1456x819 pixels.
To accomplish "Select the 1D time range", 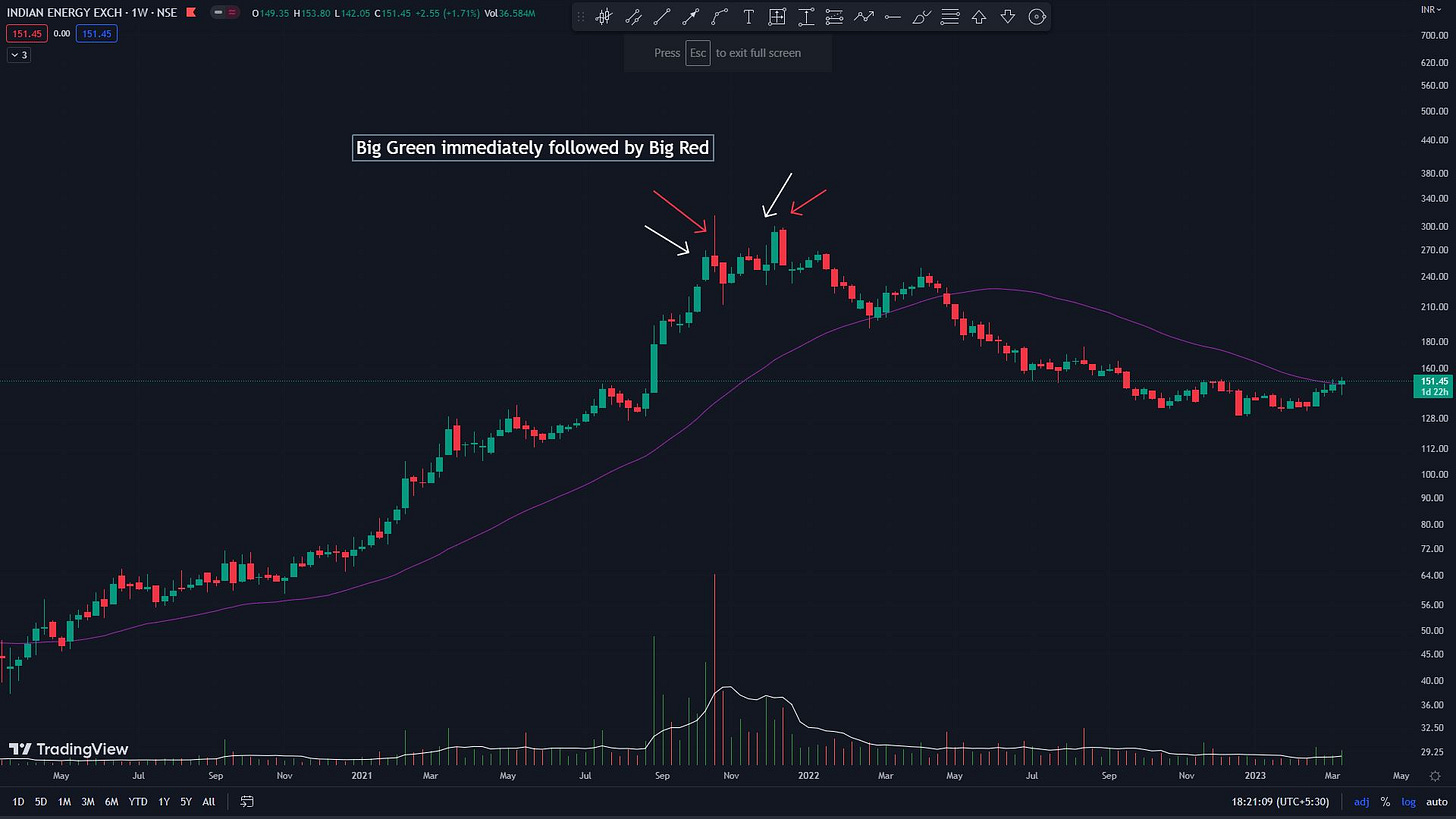I will (18, 801).
